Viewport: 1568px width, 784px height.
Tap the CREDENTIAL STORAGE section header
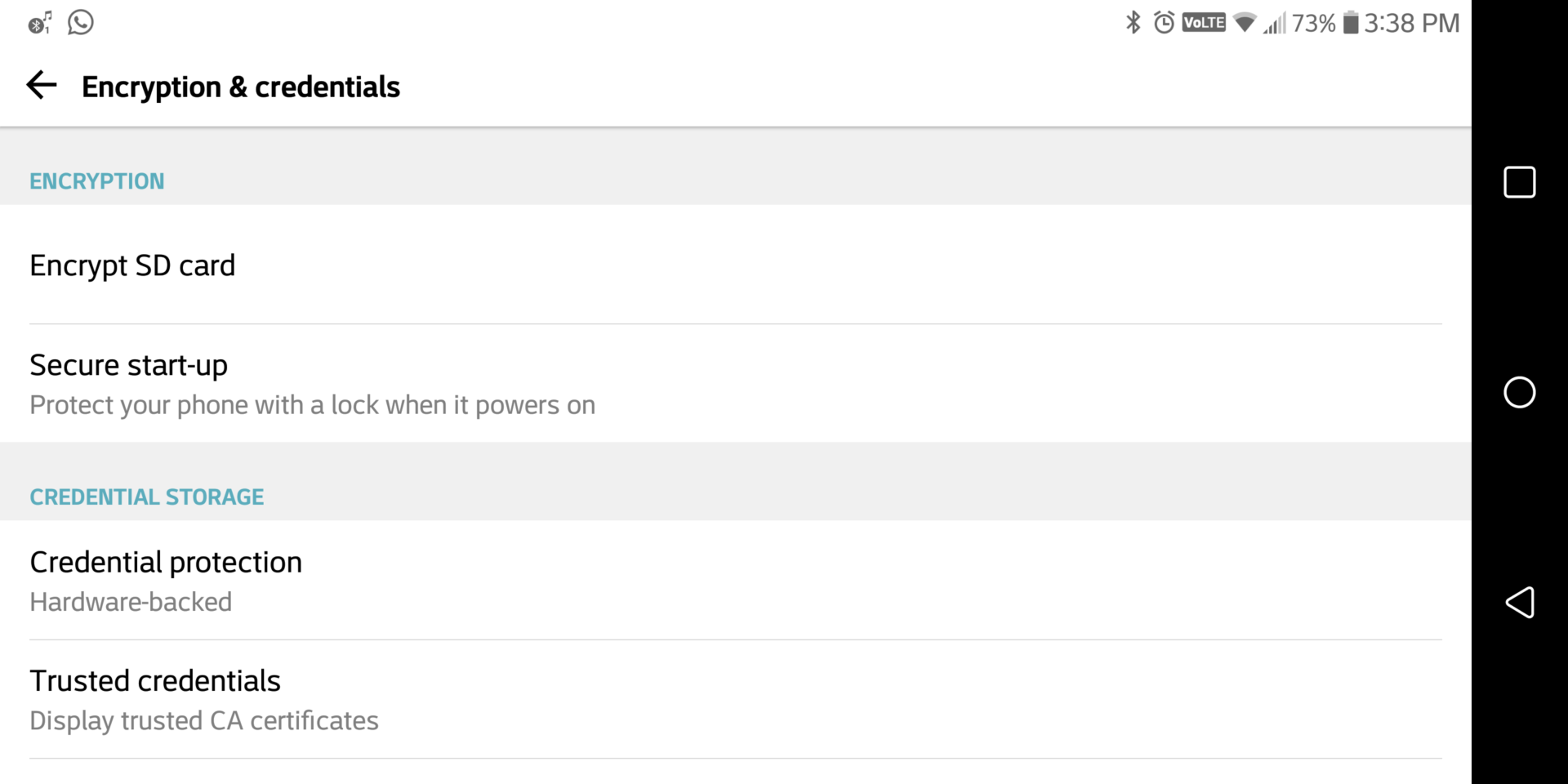point(147,497)
